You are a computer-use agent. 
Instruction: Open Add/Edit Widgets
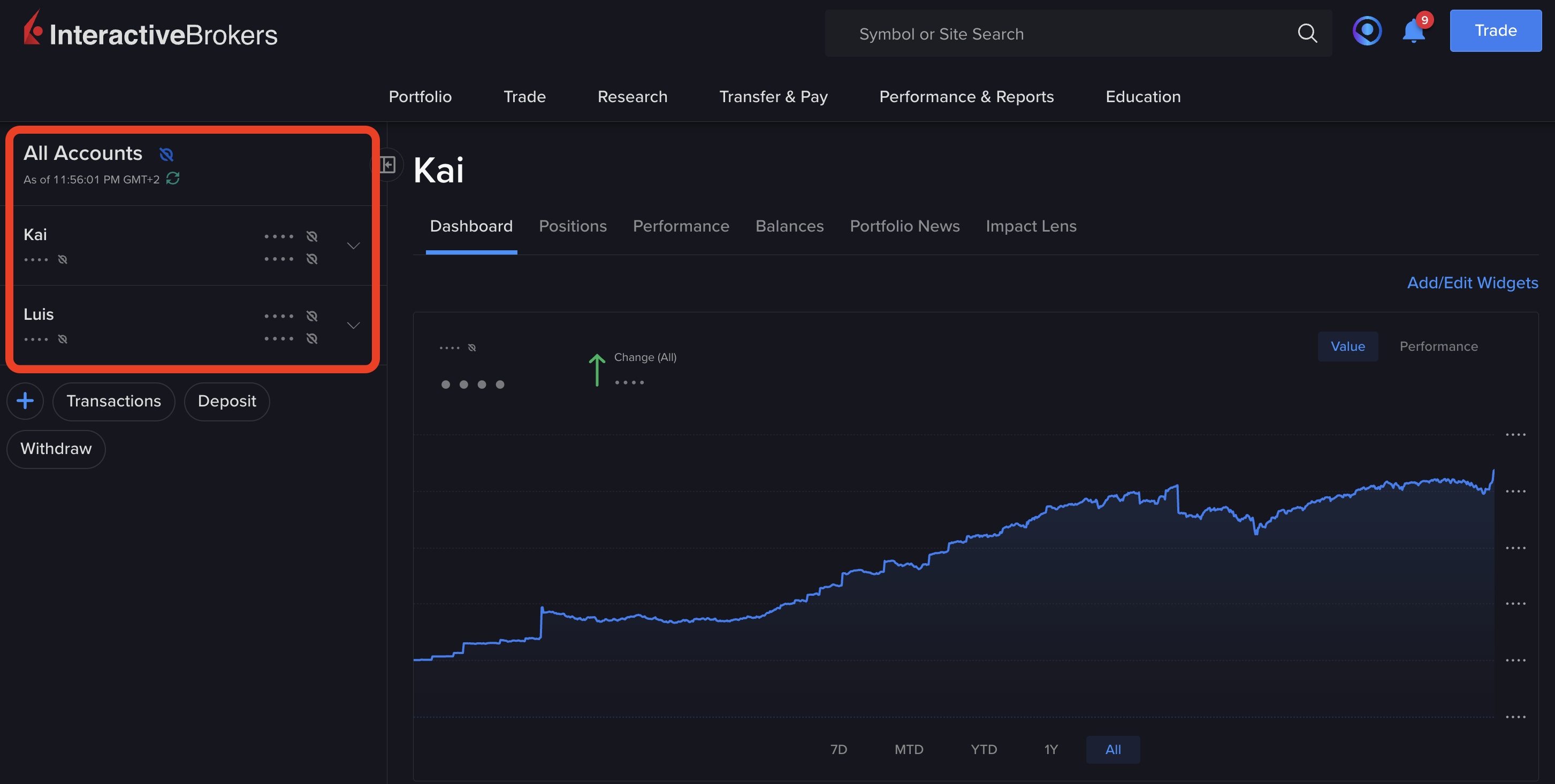(1472, 282)
